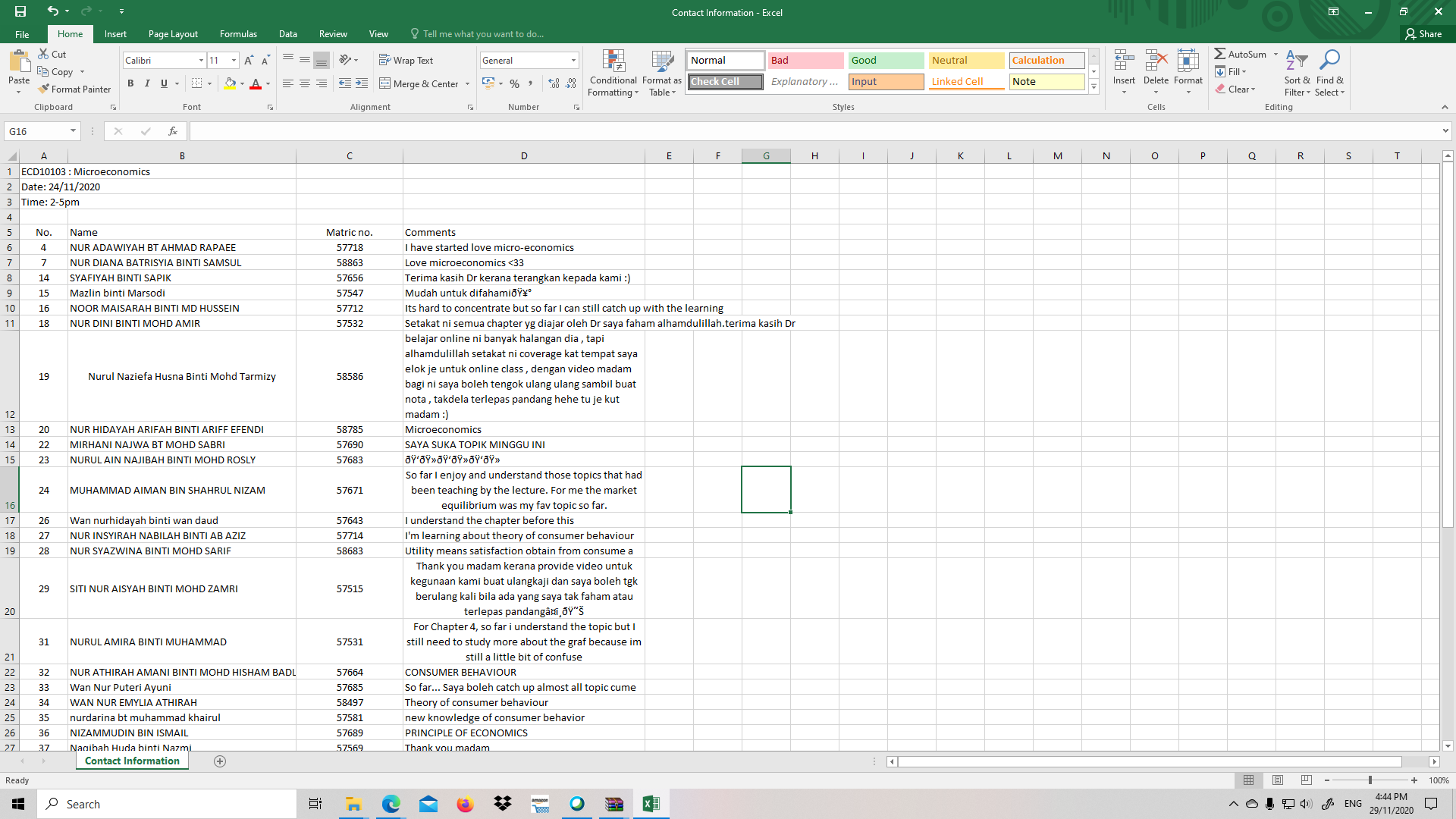Click the zoom slider handle
Viewport: 1456px width, 819px height.
pyautogui.click(x=1370, y=780)
